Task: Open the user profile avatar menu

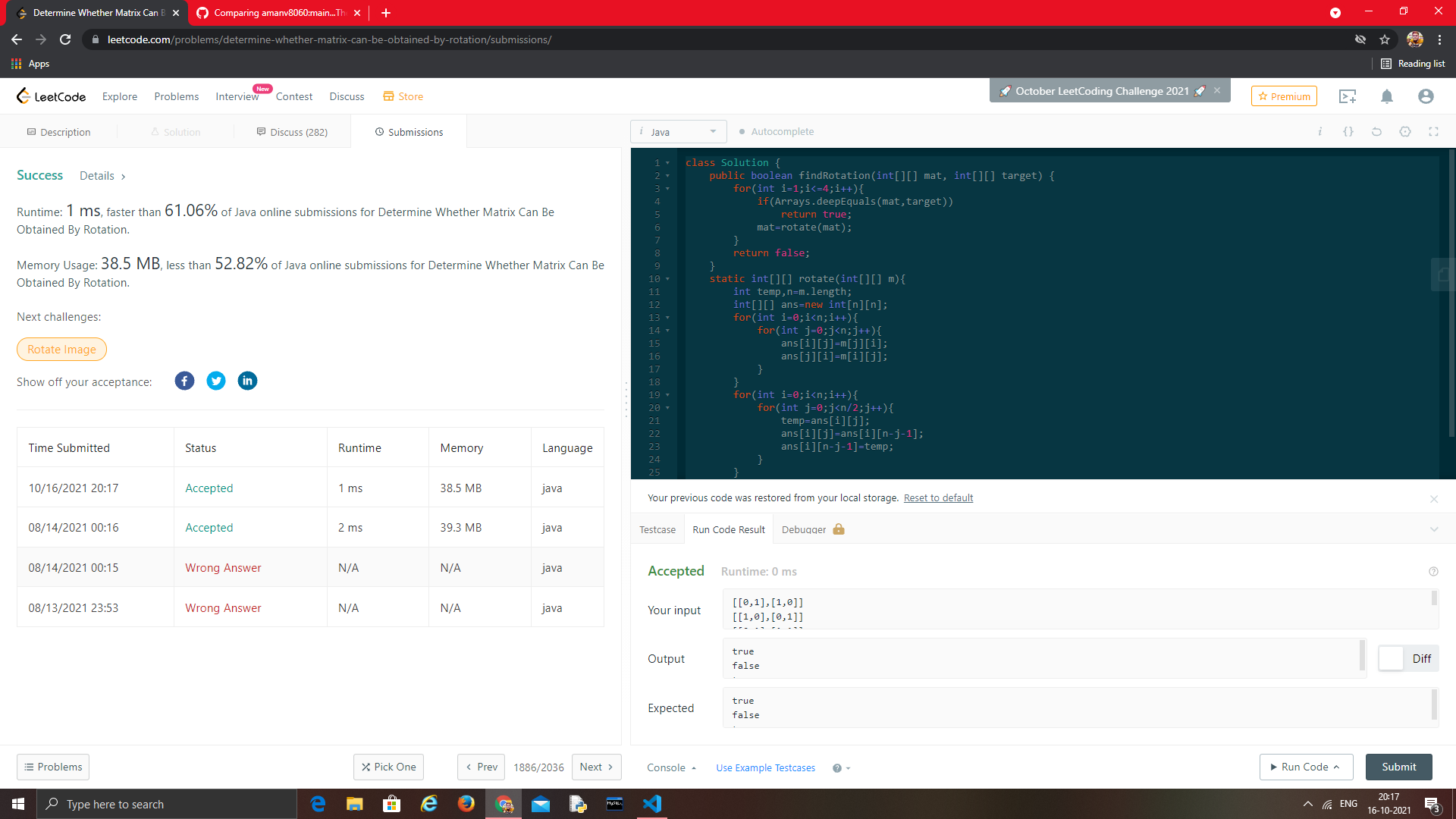Action: click(x=1425, y=96)
